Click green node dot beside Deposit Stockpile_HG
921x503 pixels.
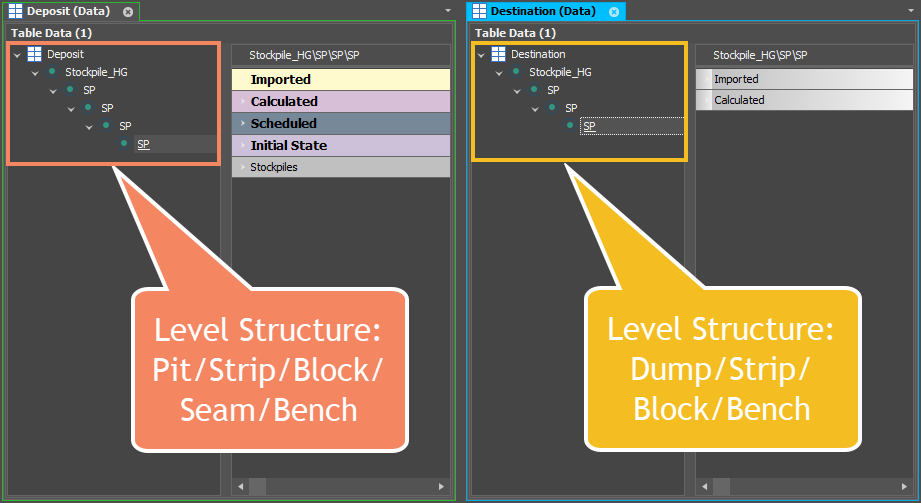click(52, 72)
